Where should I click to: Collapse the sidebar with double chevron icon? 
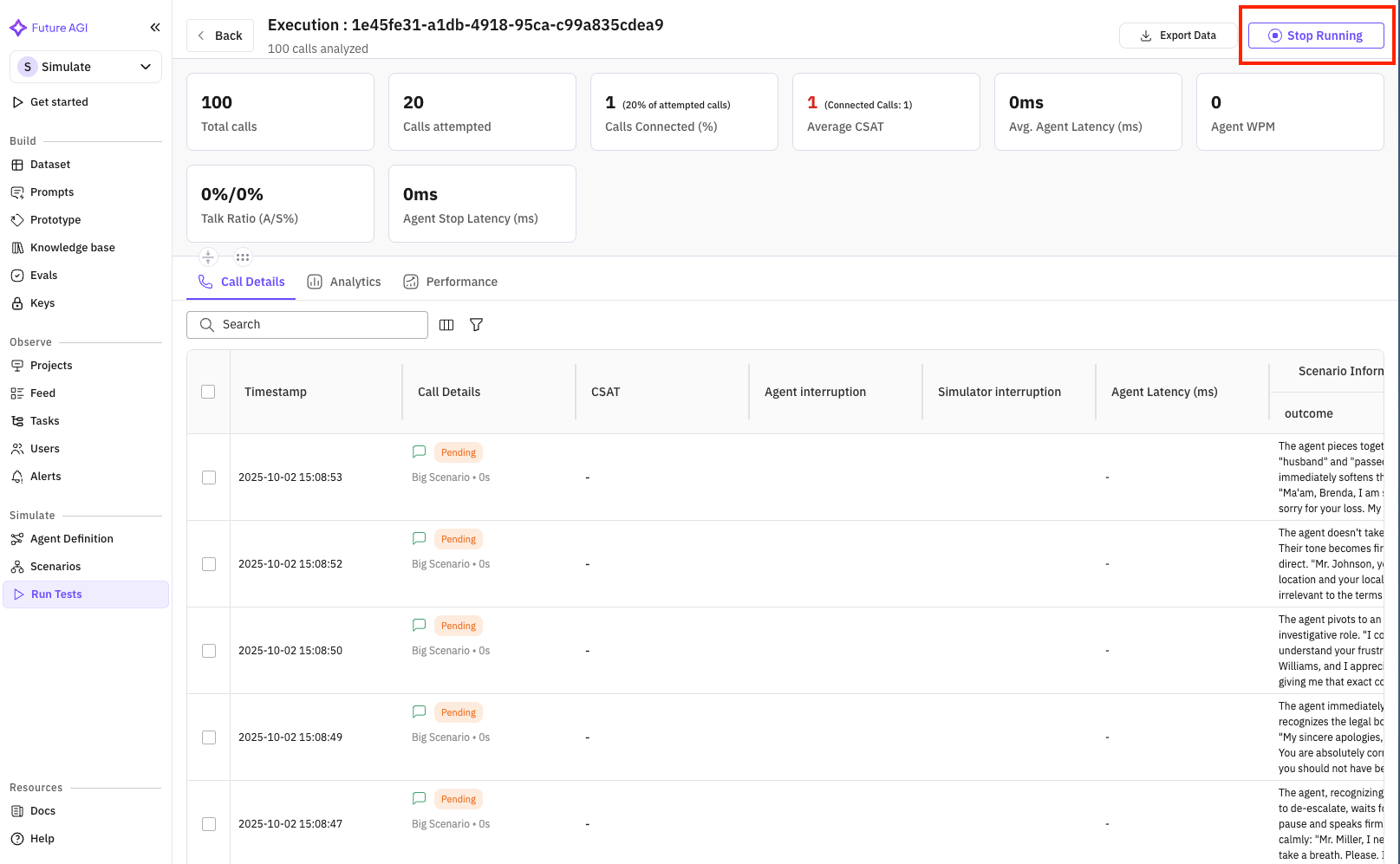(155, 28)
